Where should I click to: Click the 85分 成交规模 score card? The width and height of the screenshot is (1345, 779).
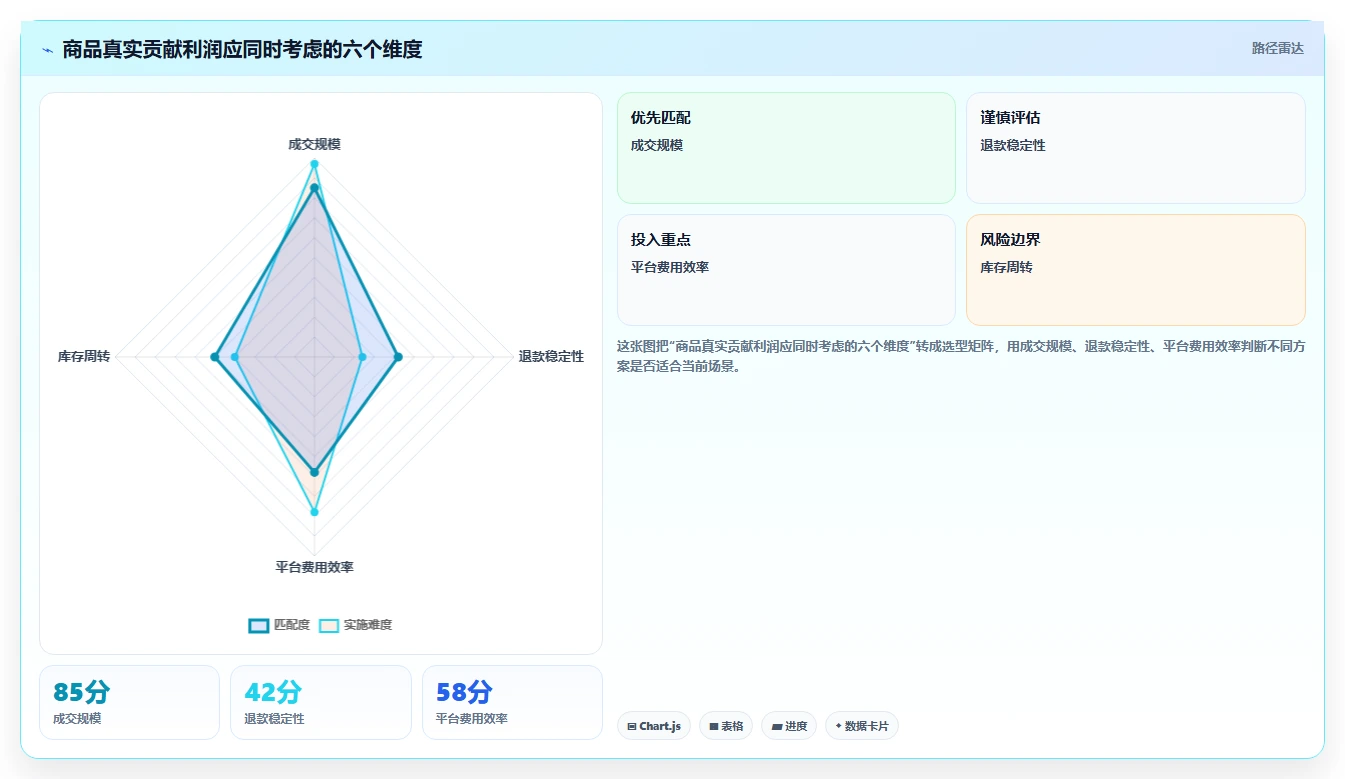129,702
